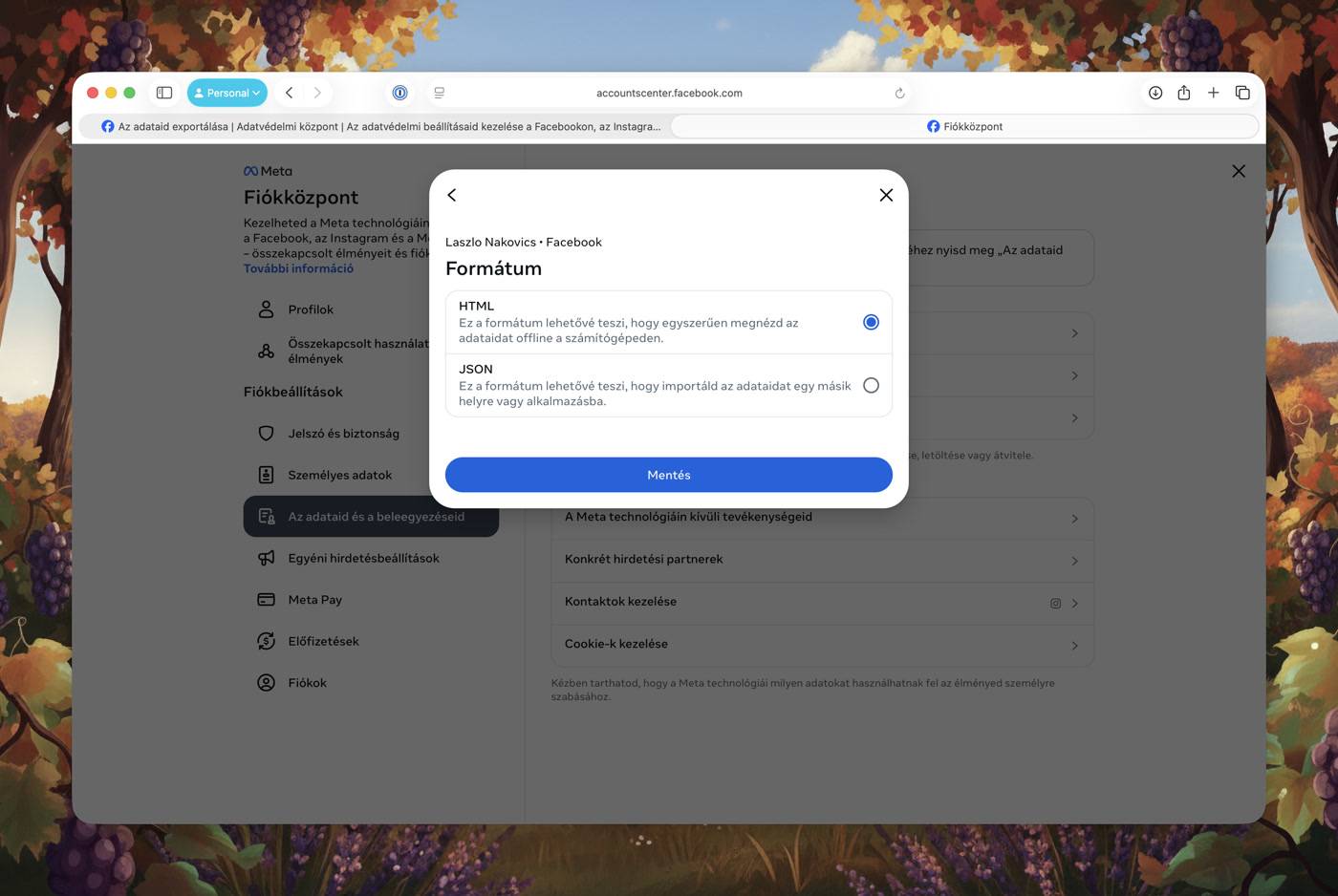Open the 1Password extension icon

click(399, 93)
